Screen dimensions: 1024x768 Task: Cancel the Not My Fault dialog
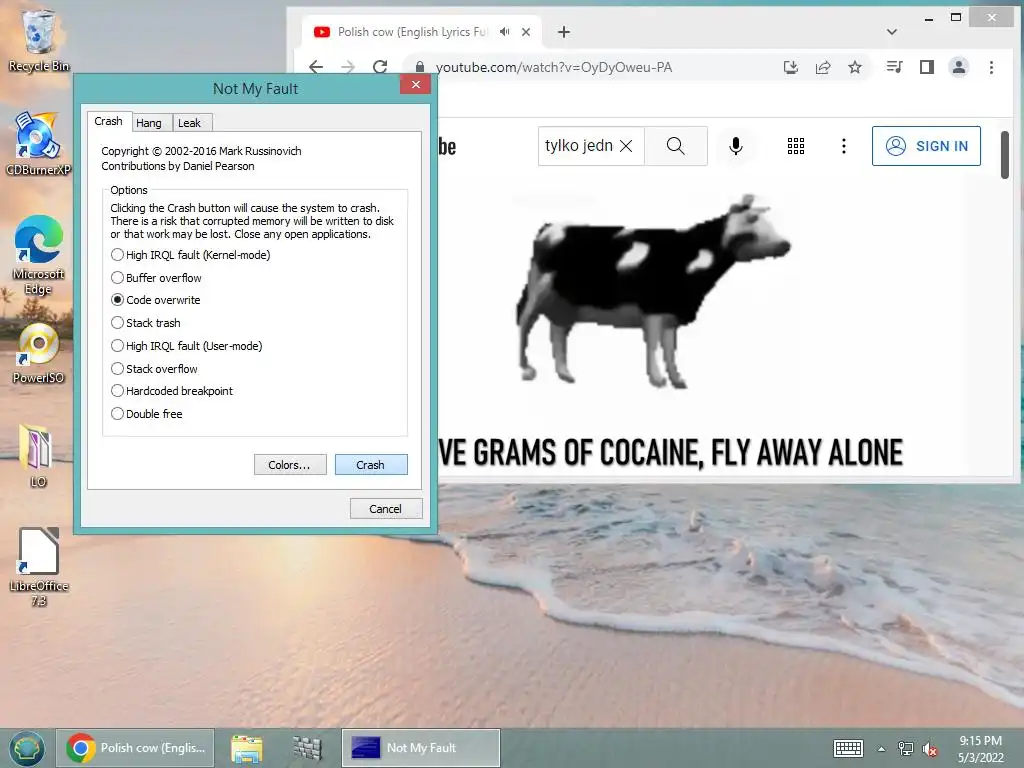click(386, 509)
